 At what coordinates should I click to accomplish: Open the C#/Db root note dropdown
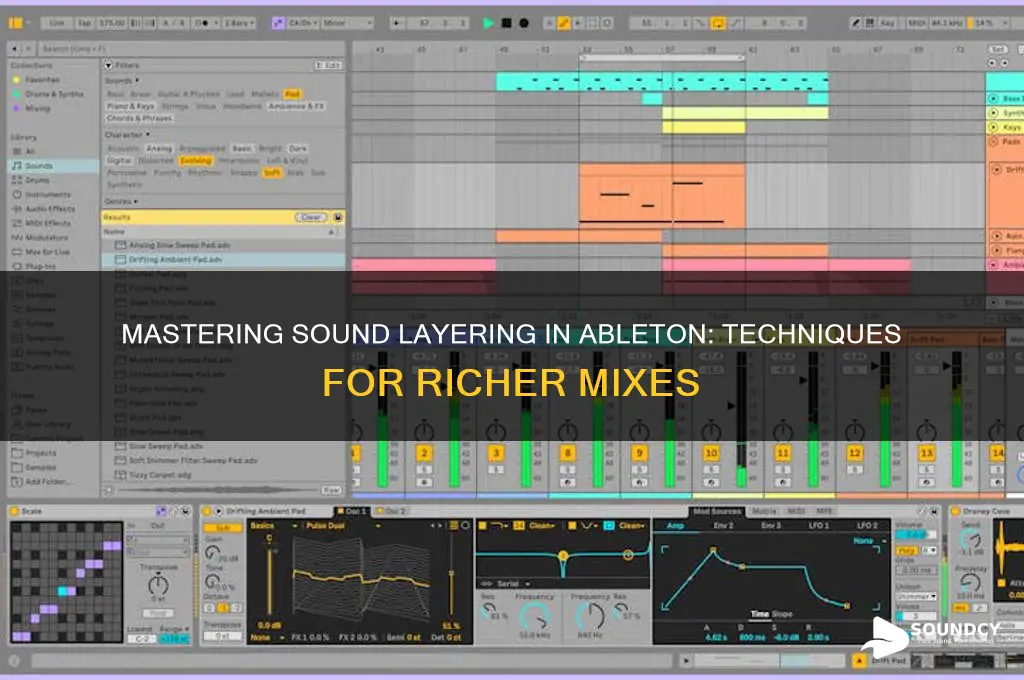coord(303,23)
